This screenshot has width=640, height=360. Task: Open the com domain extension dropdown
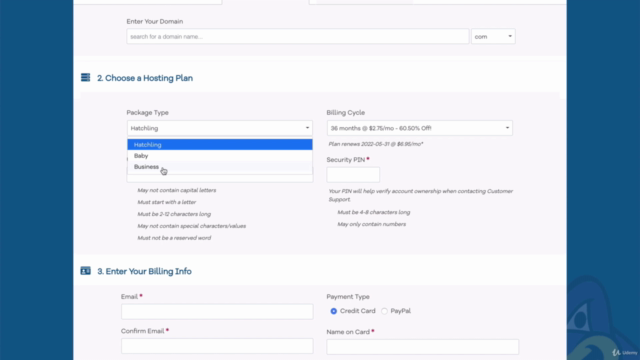[x=493, y=36]
